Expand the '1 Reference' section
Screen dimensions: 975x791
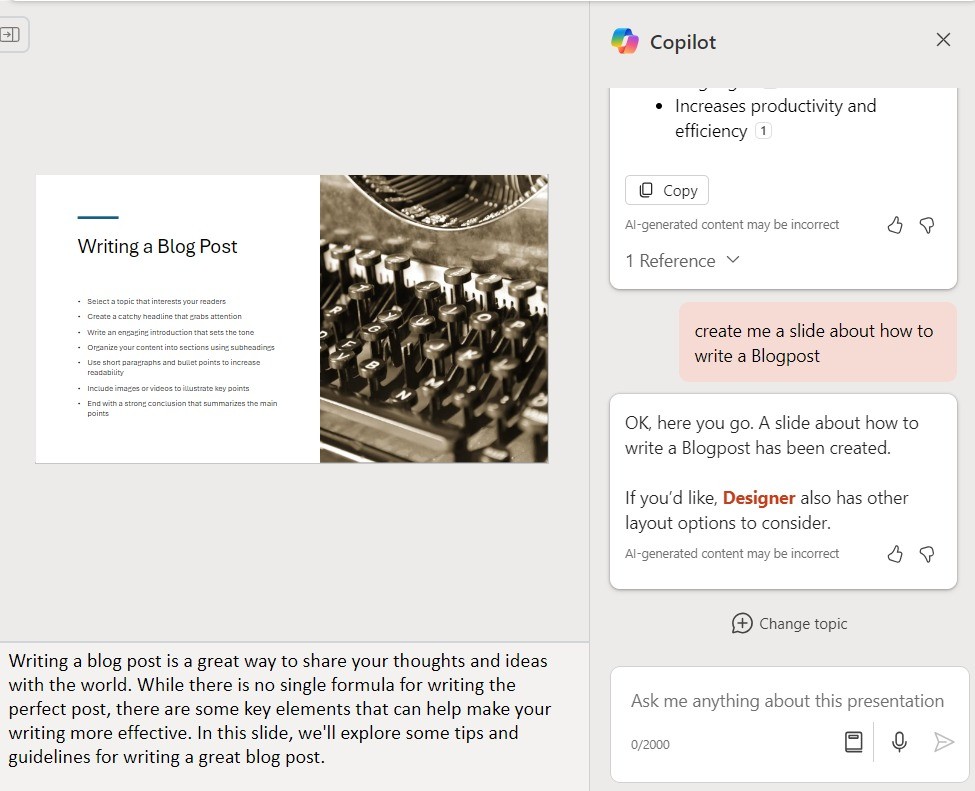(682, 261)
